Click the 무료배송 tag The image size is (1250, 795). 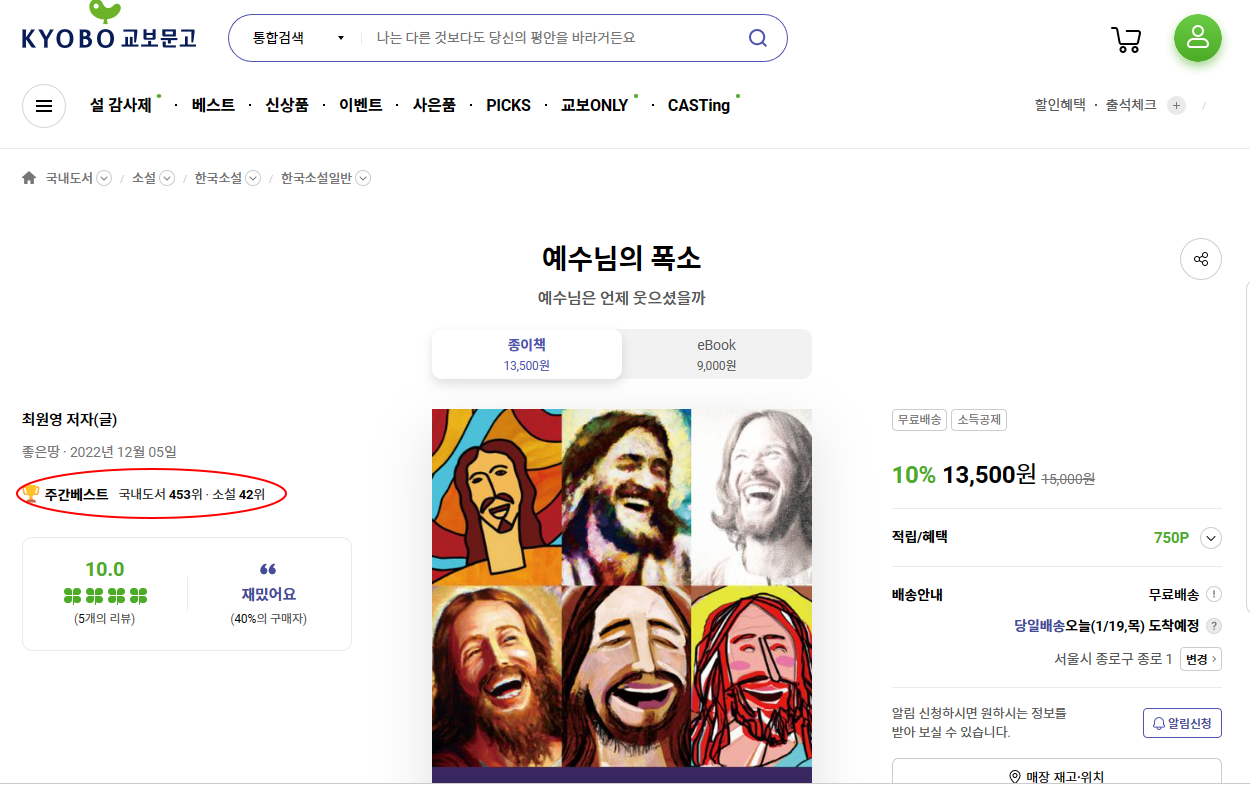coord(919,420)
